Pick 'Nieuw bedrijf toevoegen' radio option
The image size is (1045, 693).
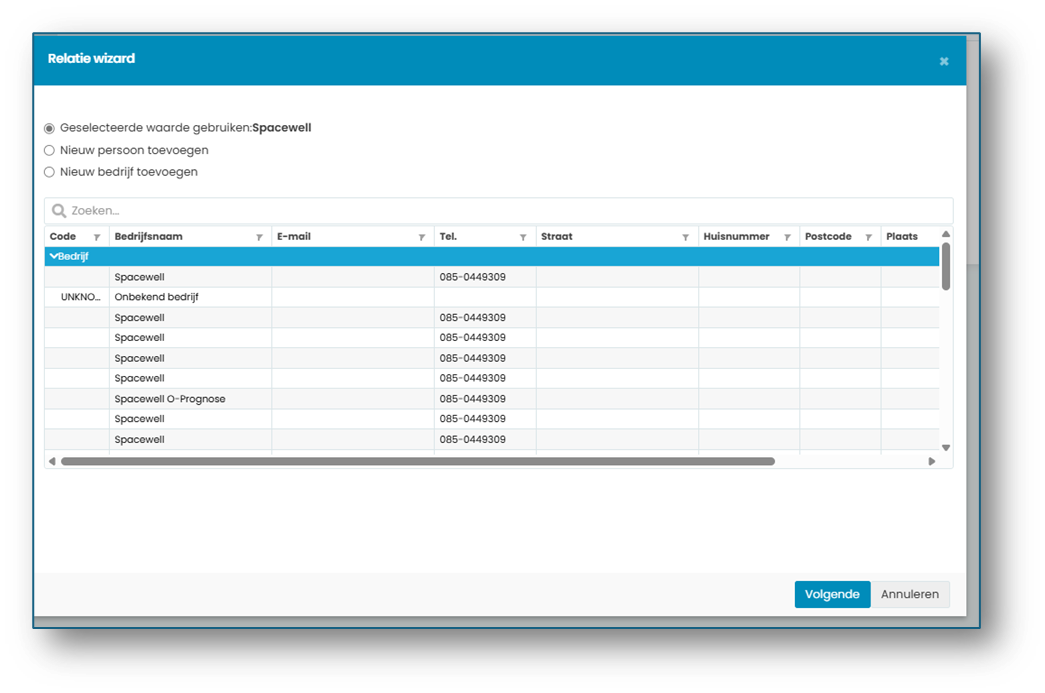[x=49, y=172]
